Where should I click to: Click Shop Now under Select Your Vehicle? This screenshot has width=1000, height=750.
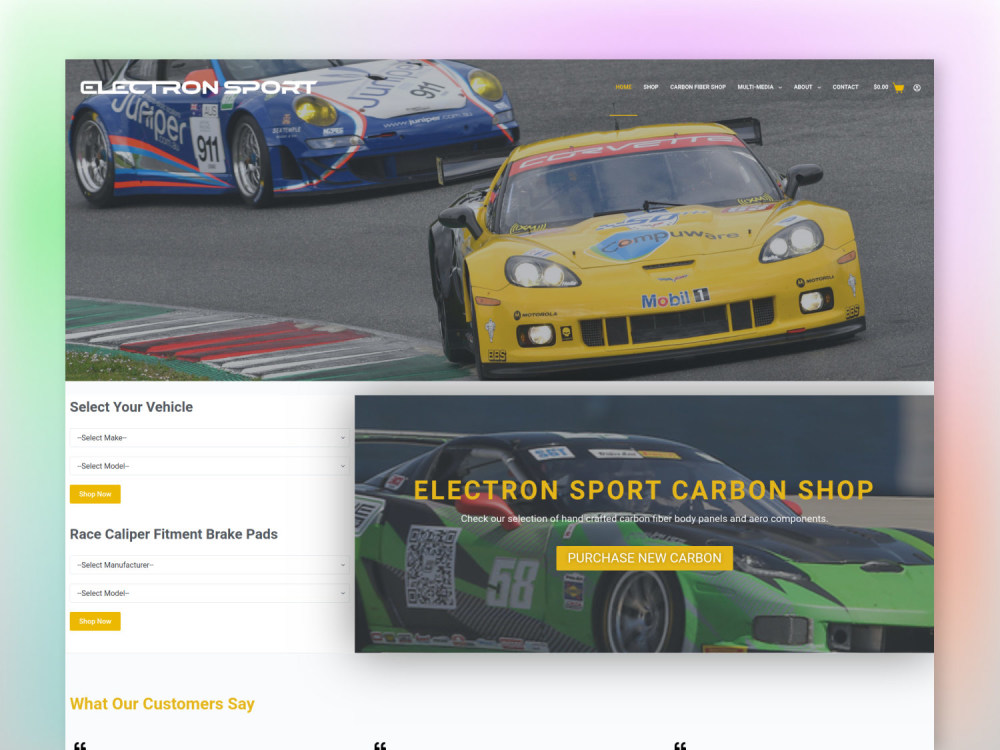tap(95, 494)
